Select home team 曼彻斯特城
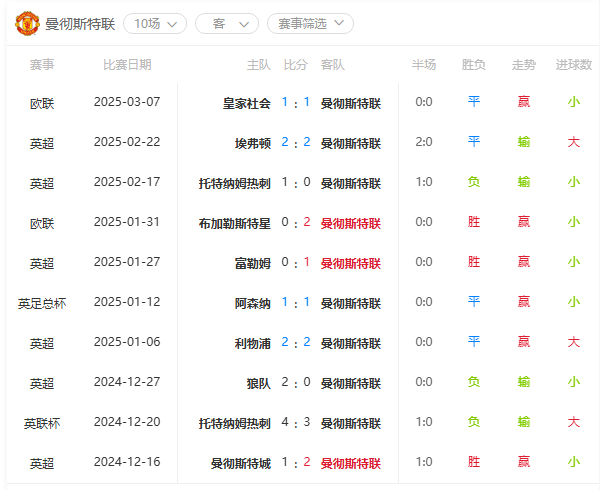This screenshot has height=490, width=600. 241,463
